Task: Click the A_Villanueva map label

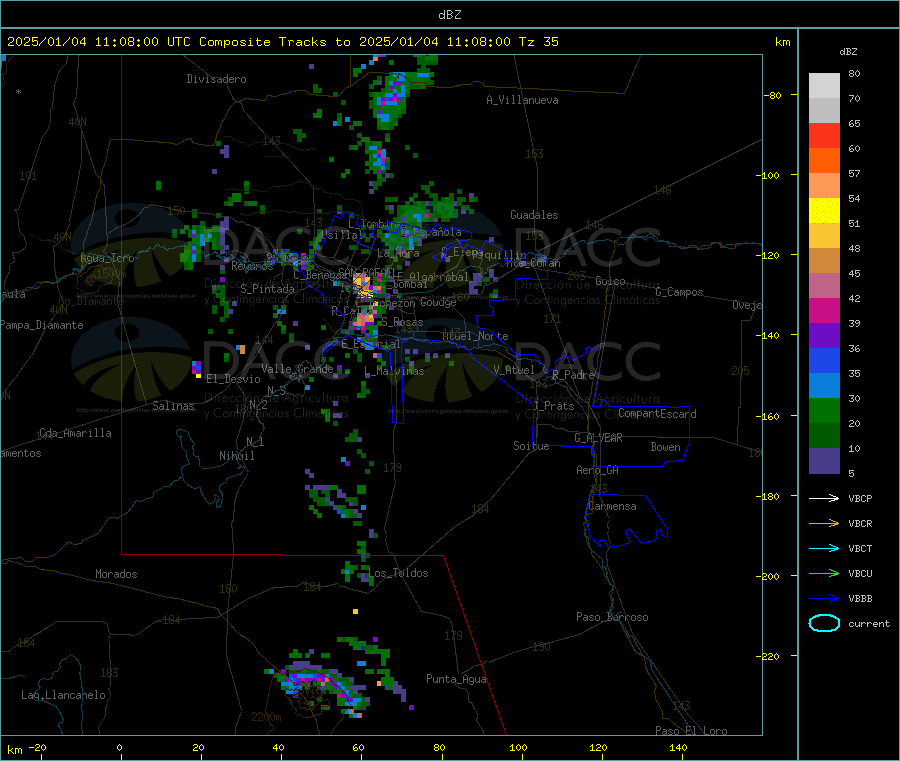Action: pos(522,100)
